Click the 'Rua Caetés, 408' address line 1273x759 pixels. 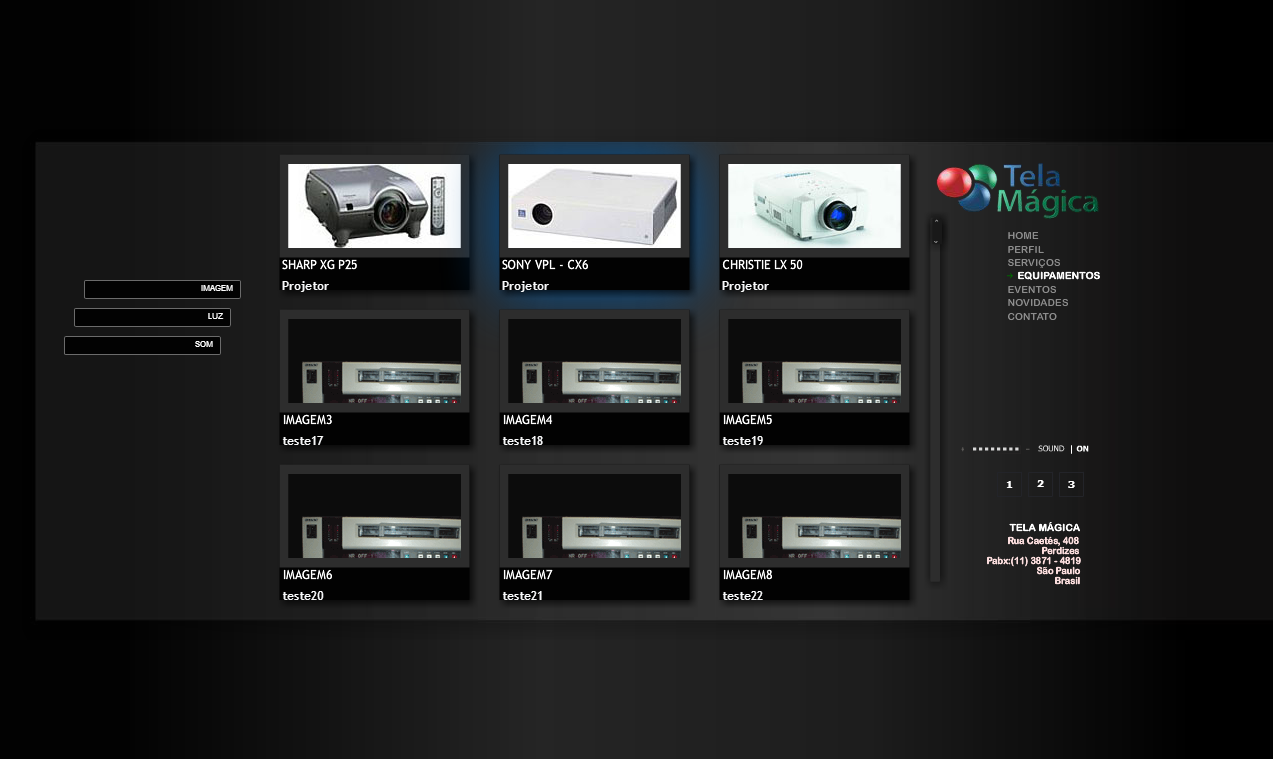[1043, 541]
